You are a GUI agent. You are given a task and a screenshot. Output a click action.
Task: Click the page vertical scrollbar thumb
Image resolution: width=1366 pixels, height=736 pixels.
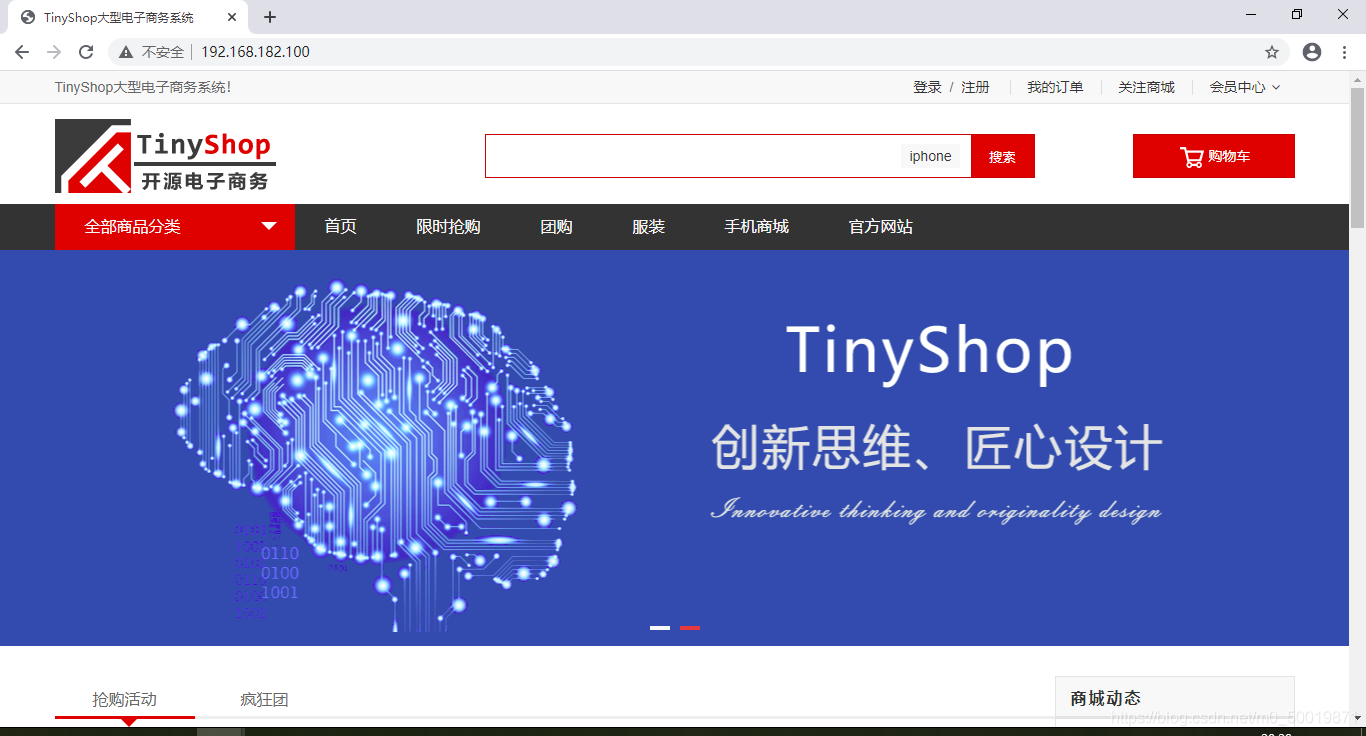point(1357,158)
